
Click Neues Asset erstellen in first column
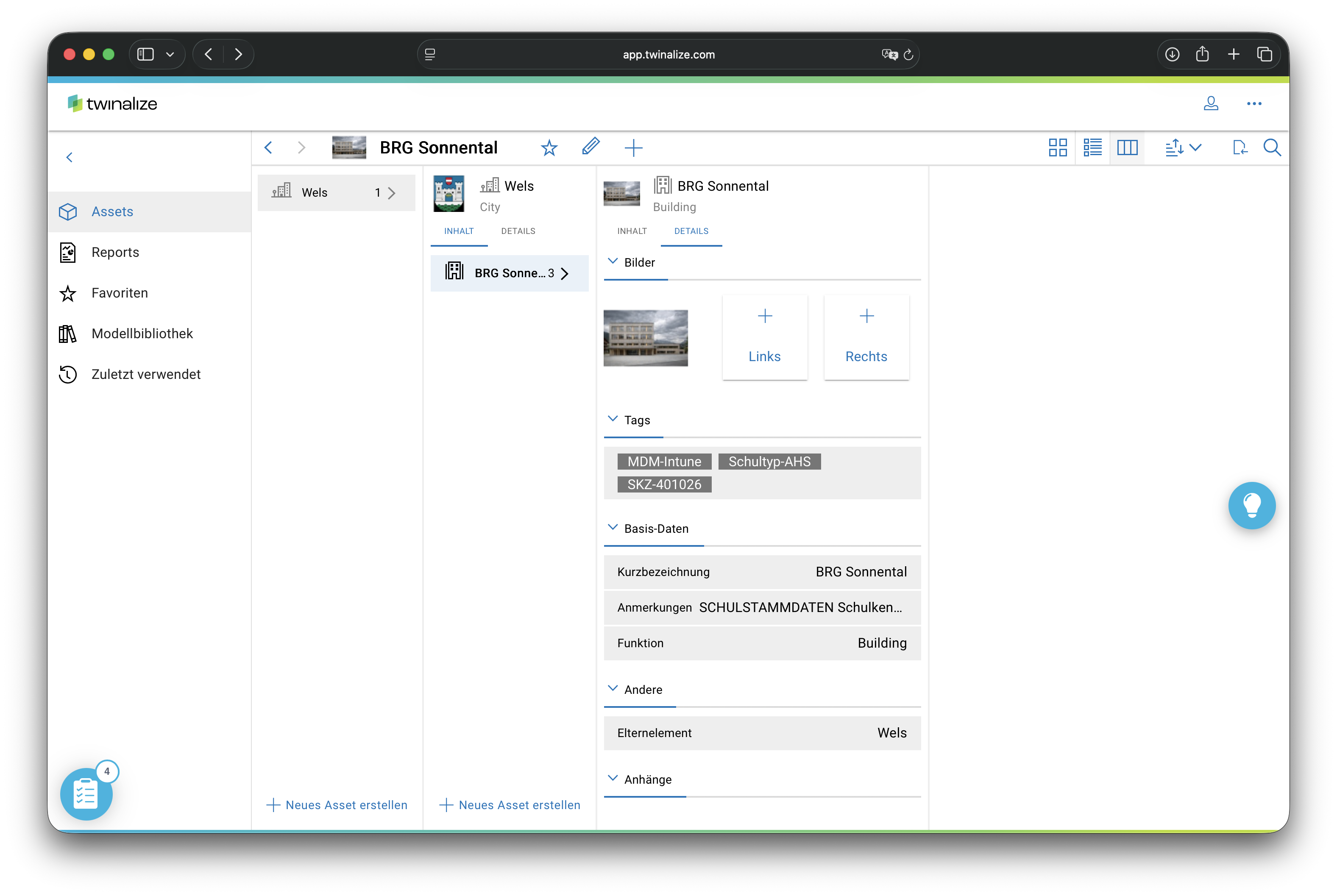(337, 804)
